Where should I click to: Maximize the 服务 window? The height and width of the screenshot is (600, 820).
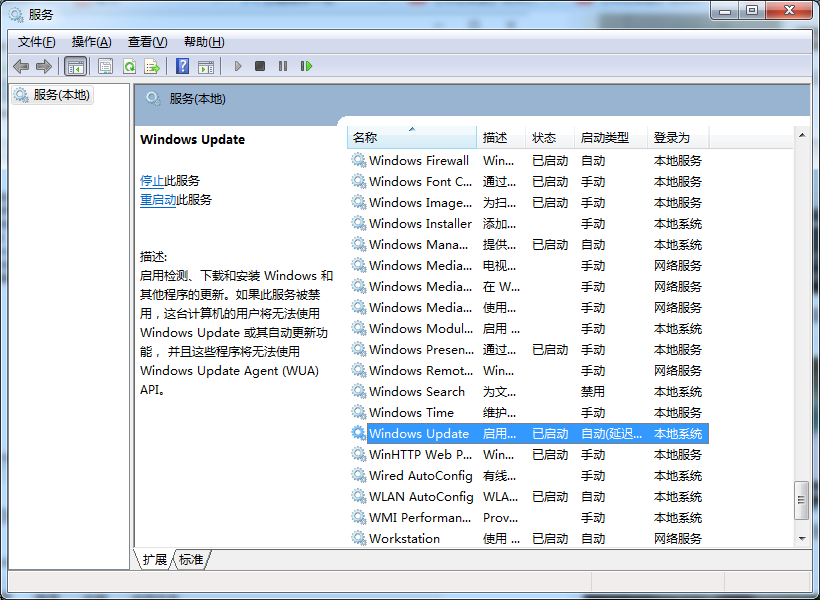coord(752,10)
